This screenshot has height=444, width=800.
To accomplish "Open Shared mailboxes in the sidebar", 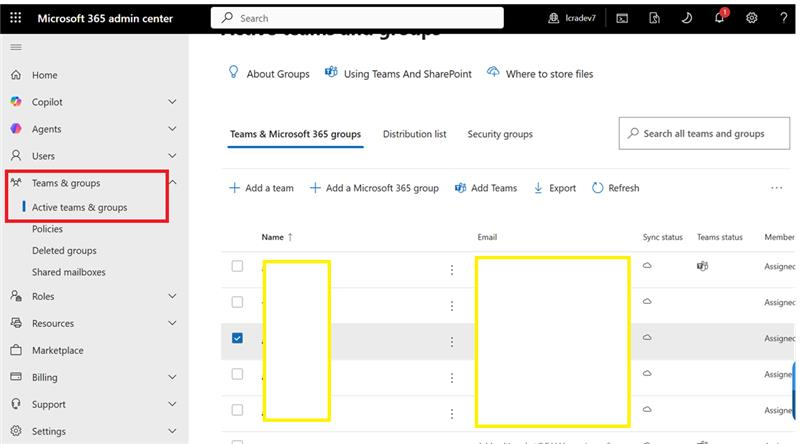I will click(69, 272).
